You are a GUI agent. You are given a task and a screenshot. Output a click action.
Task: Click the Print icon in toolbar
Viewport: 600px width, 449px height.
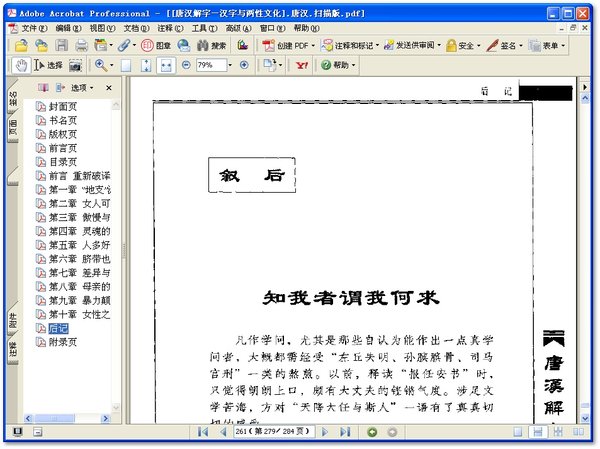point(81,46)
